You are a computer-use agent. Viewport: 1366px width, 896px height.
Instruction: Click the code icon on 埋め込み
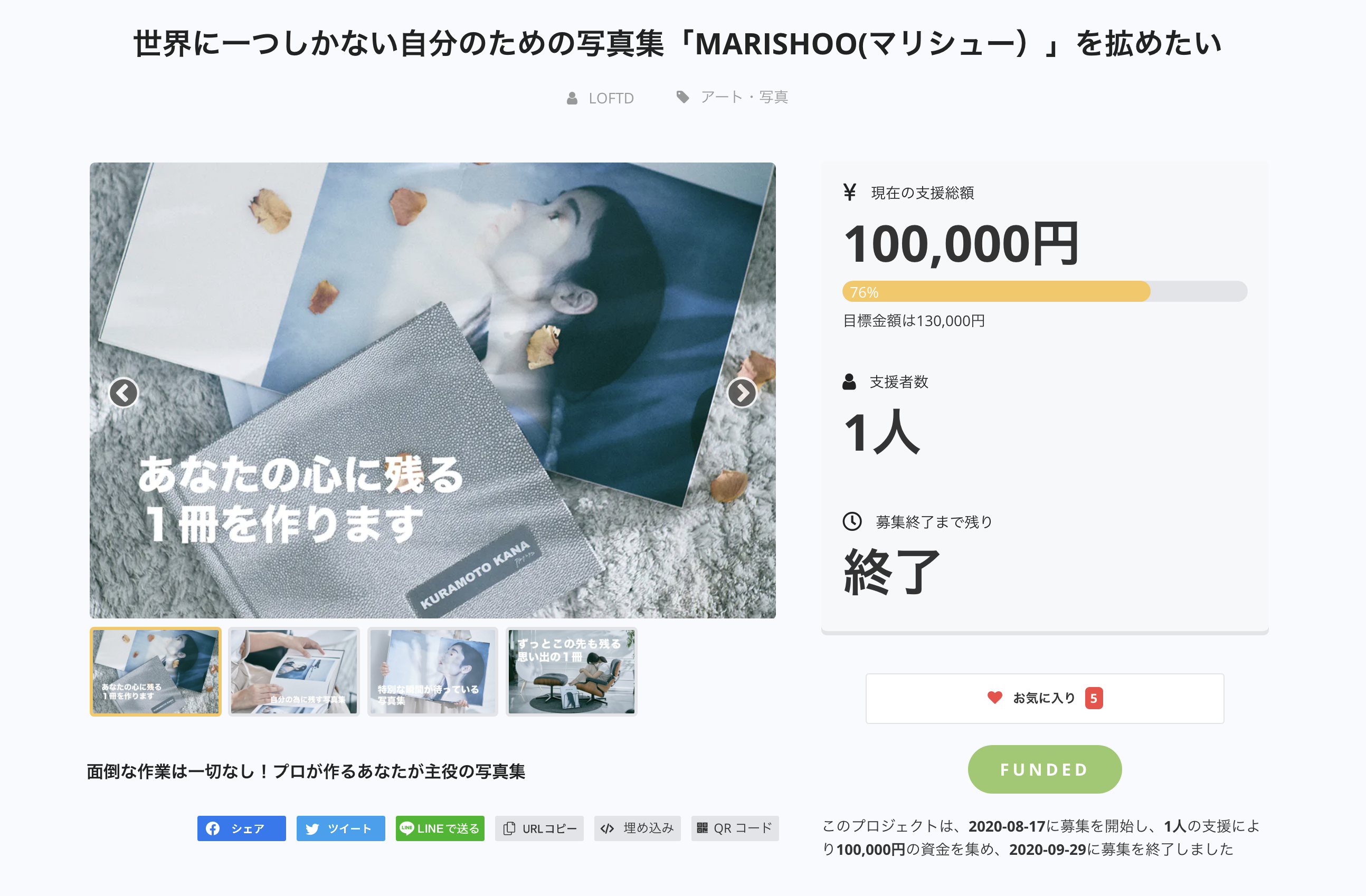tap(607, 828)
